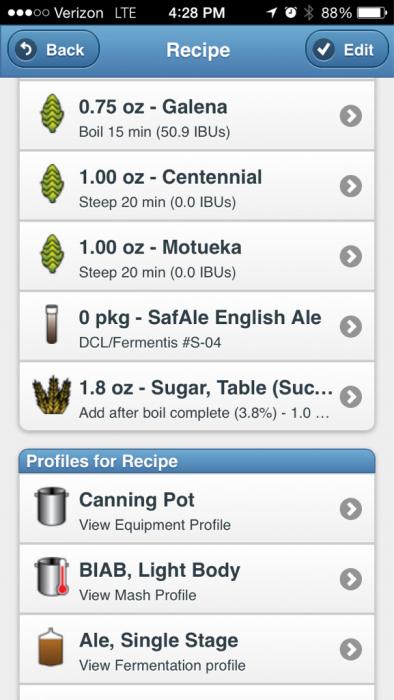
Task: Tap the Profiles for Recipe header
Action: pyautogui.click(x=197, y=461)
